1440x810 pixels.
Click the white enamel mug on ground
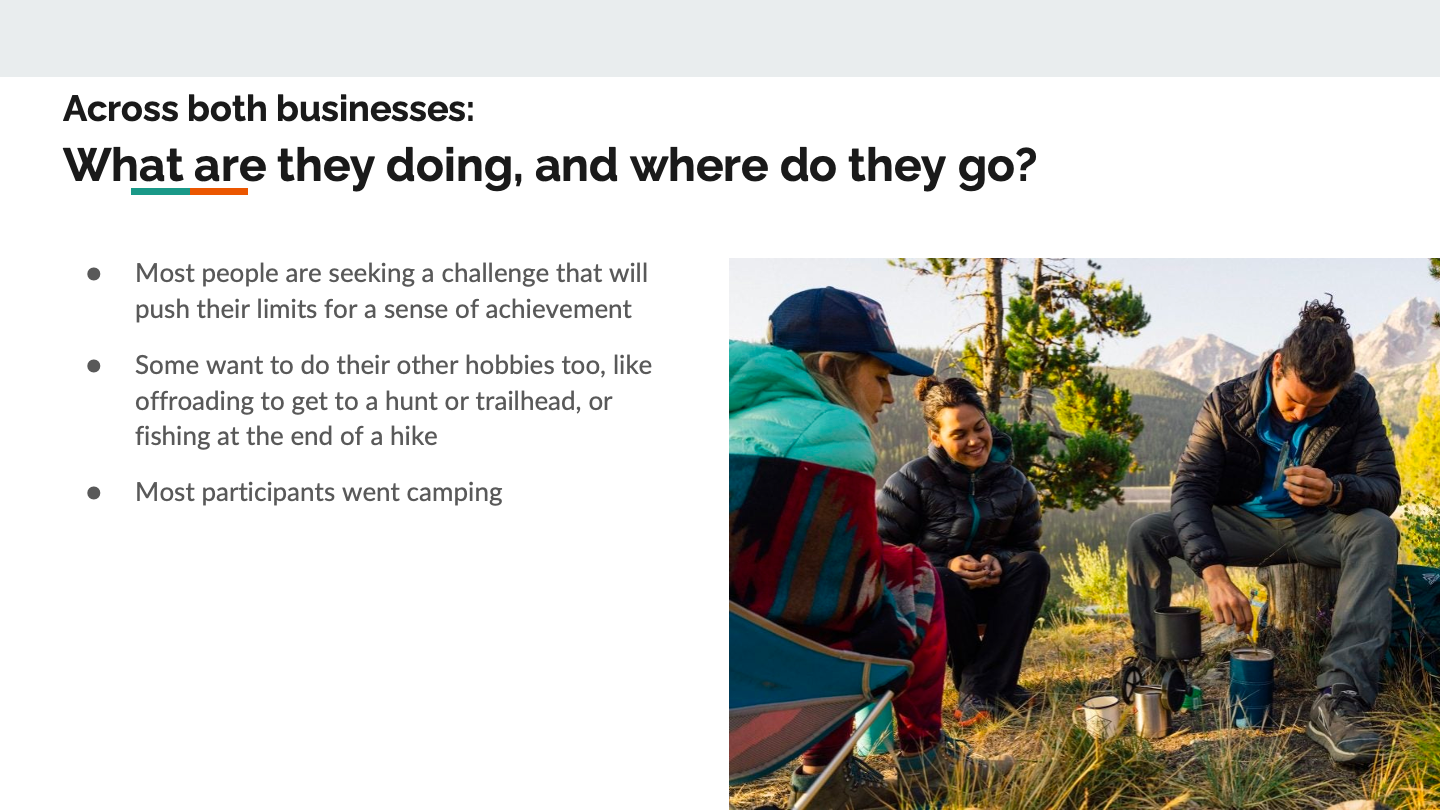[1099, 715]
